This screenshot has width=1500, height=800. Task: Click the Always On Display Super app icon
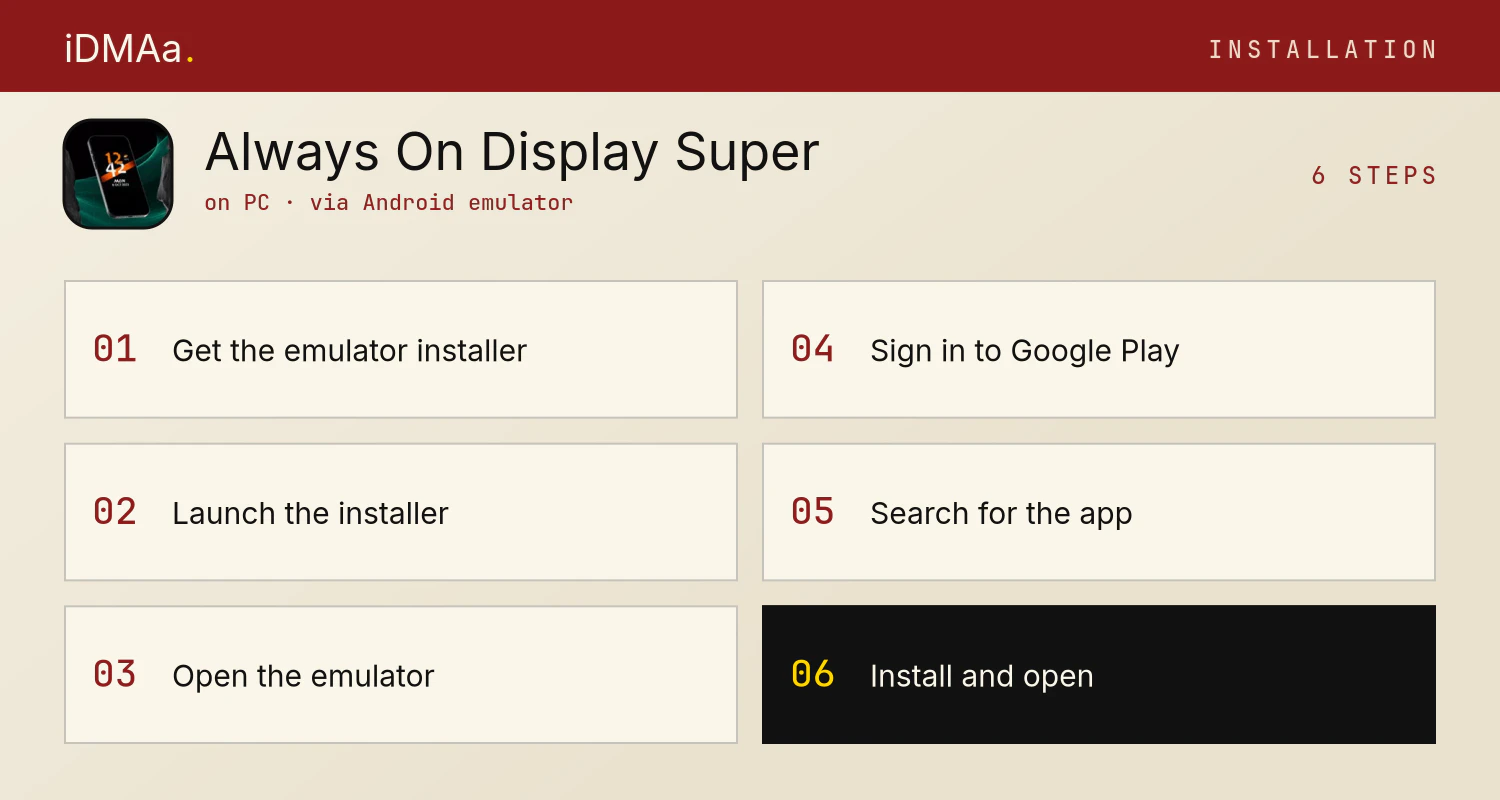click(x=118, y=174)
